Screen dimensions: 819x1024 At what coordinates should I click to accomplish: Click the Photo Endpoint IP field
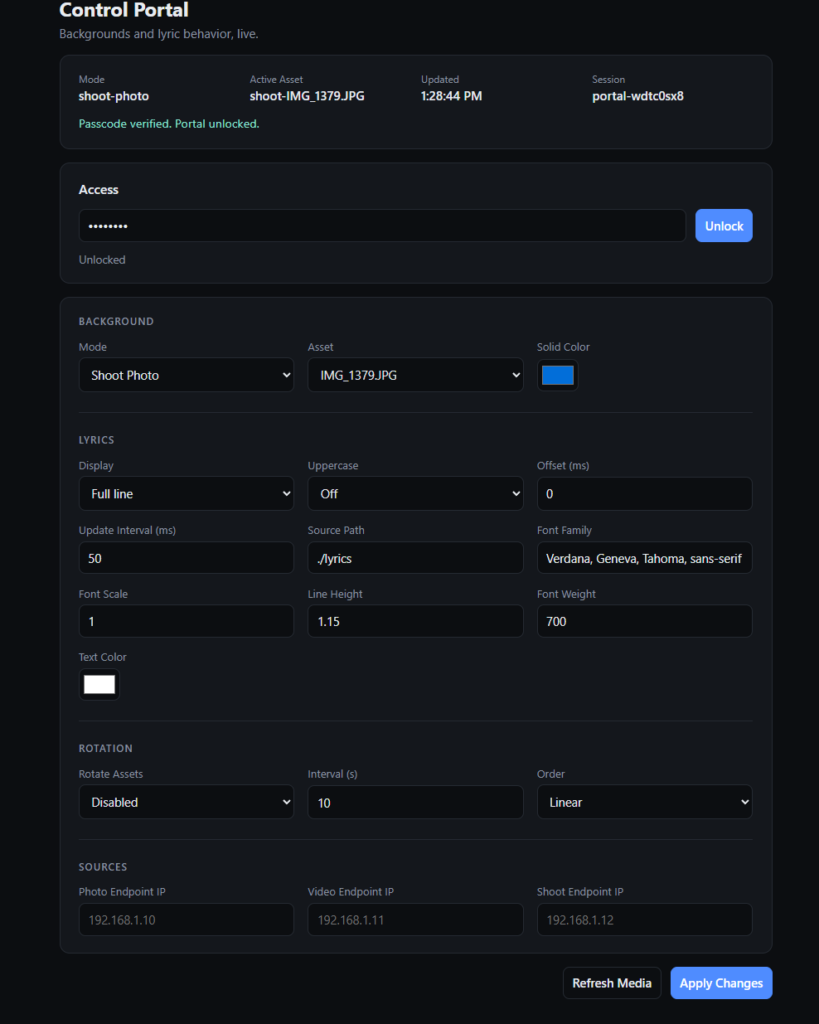(186, 920)
